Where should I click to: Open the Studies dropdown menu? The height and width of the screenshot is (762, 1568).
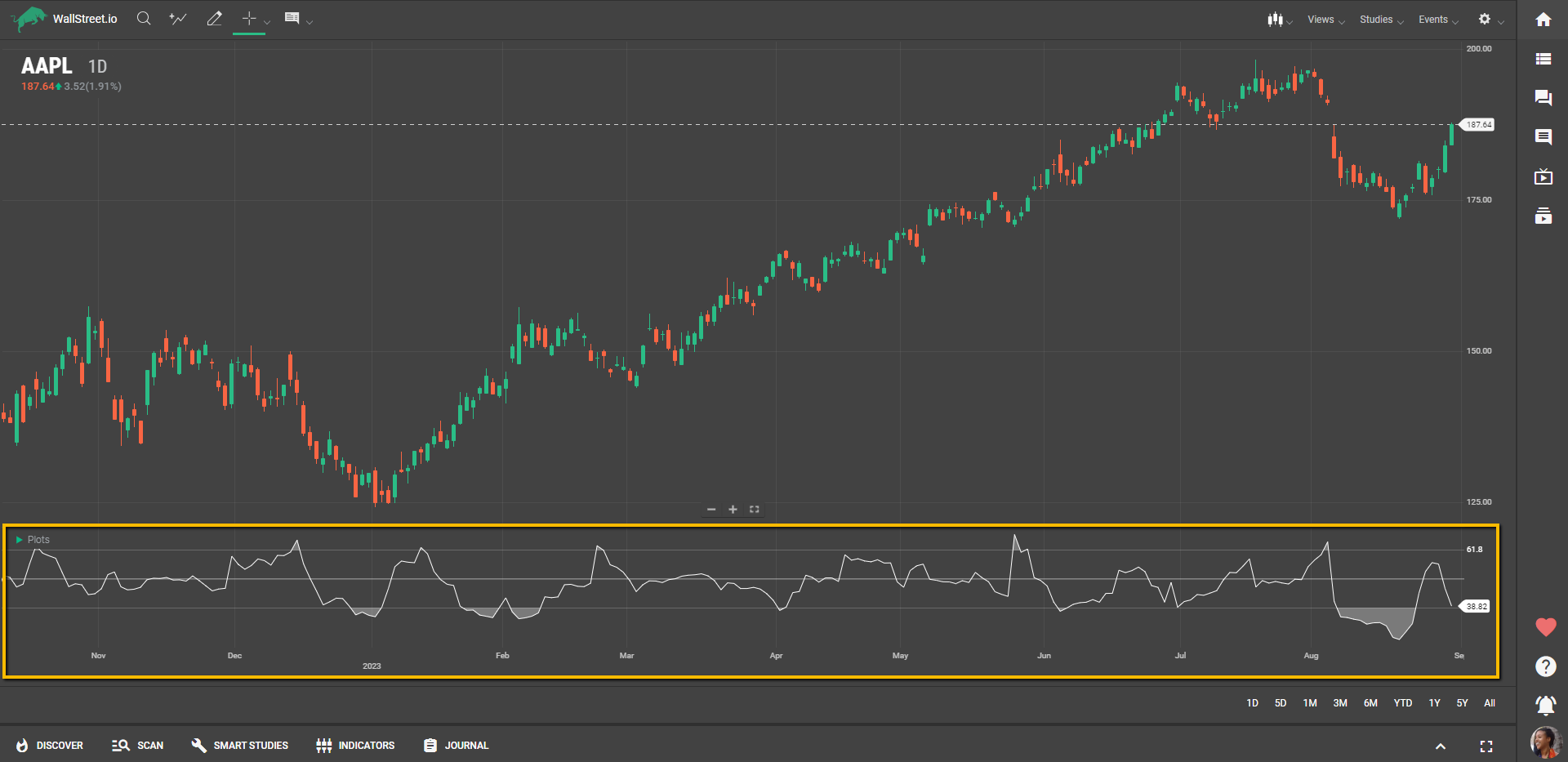[1380, 20]
